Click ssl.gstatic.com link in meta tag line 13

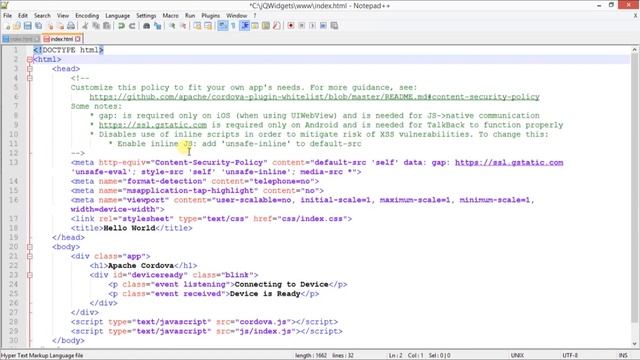pyautogui.click(x=509, y=162)
